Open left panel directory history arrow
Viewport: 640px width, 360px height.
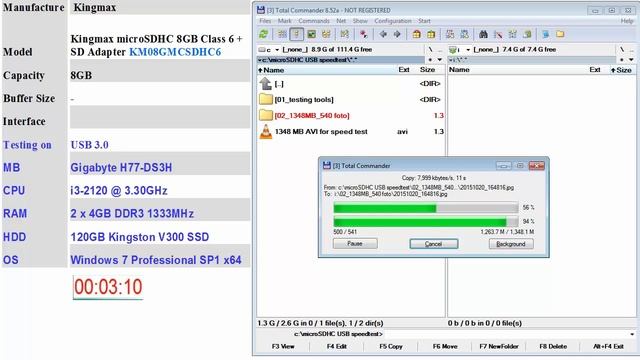(x=440, y=60)
